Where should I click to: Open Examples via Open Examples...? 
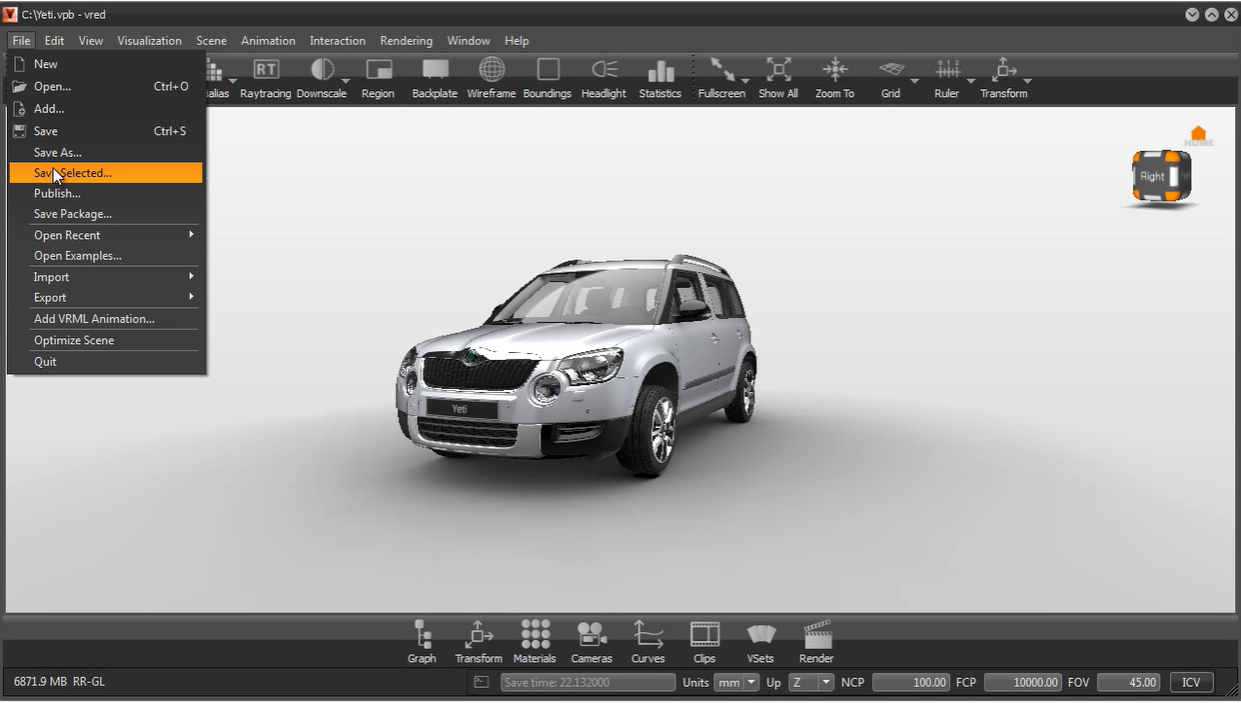(x=105, y=256)
